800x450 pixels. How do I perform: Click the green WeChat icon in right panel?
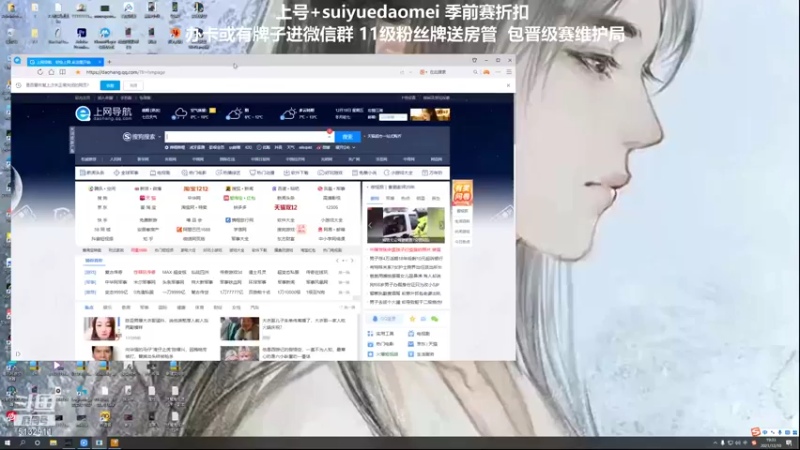[435, 319]
